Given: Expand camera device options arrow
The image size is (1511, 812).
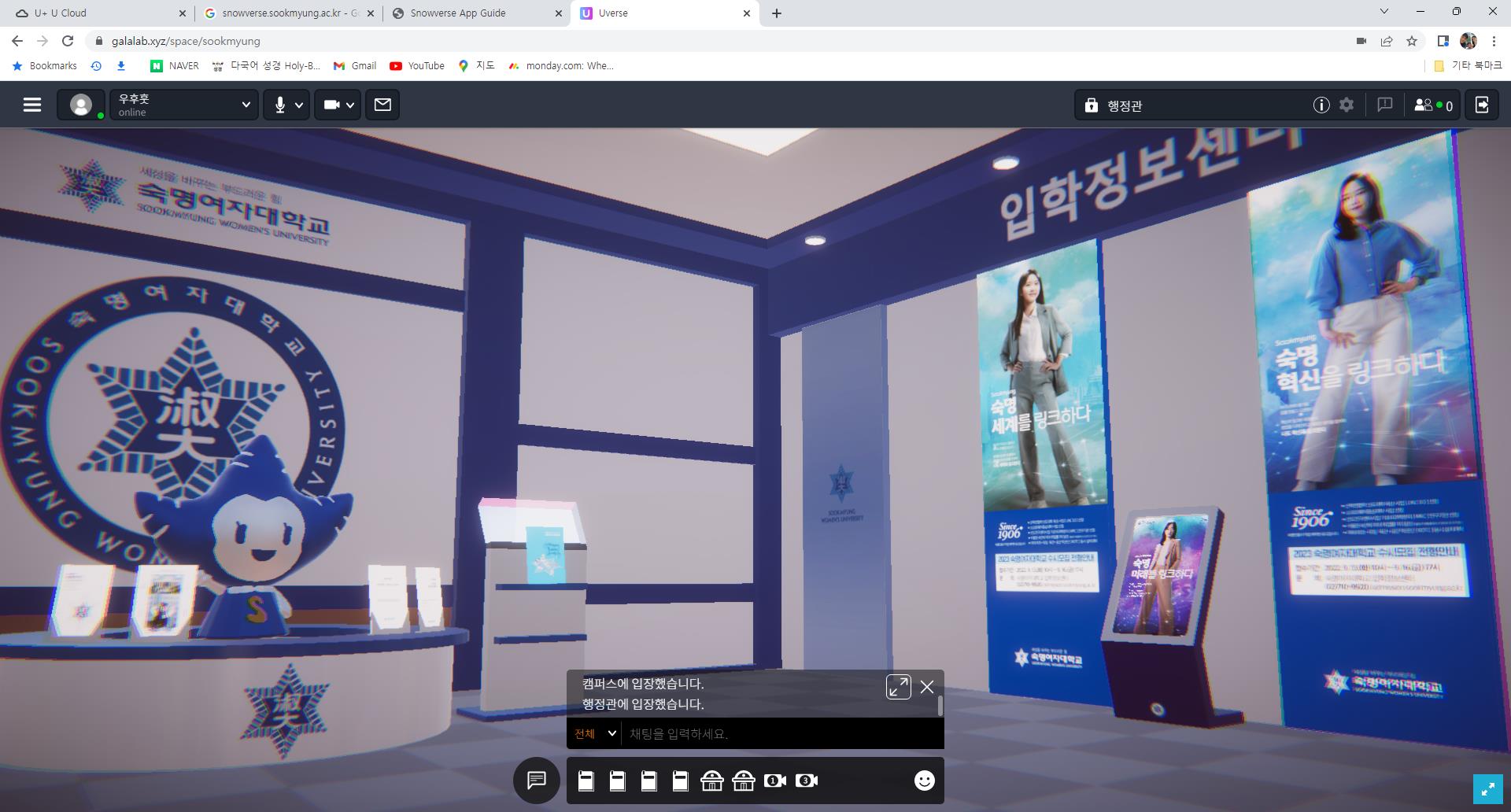Looking at the screenshot, I should pos(350,105).
